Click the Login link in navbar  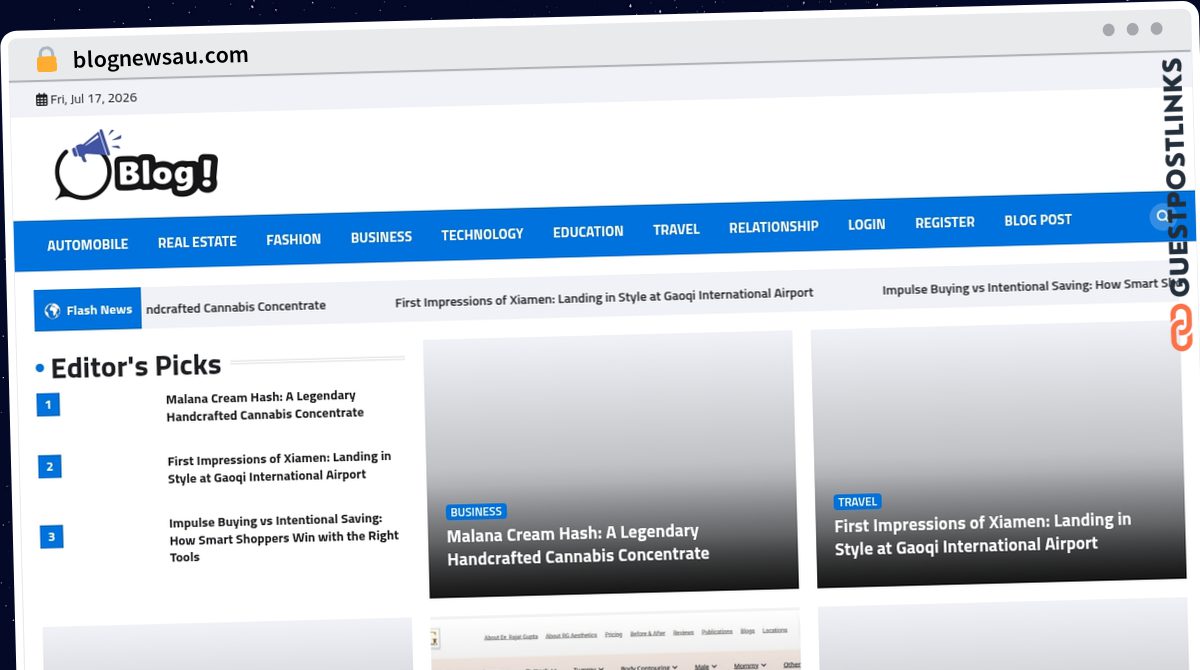click(x=866, y=224)
